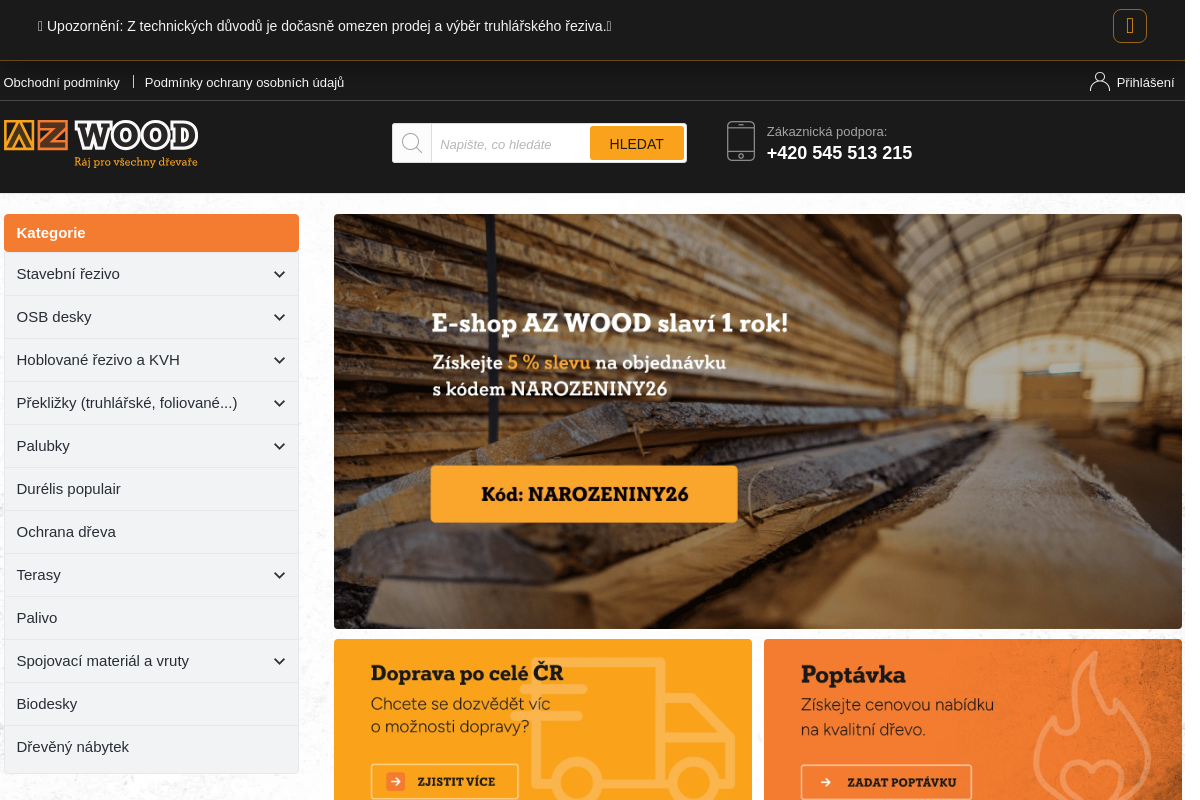The image size is (1200, 800).
Task: Click the Ráj pro všechny dřevaře tagline
Action: tap(136, 161)
